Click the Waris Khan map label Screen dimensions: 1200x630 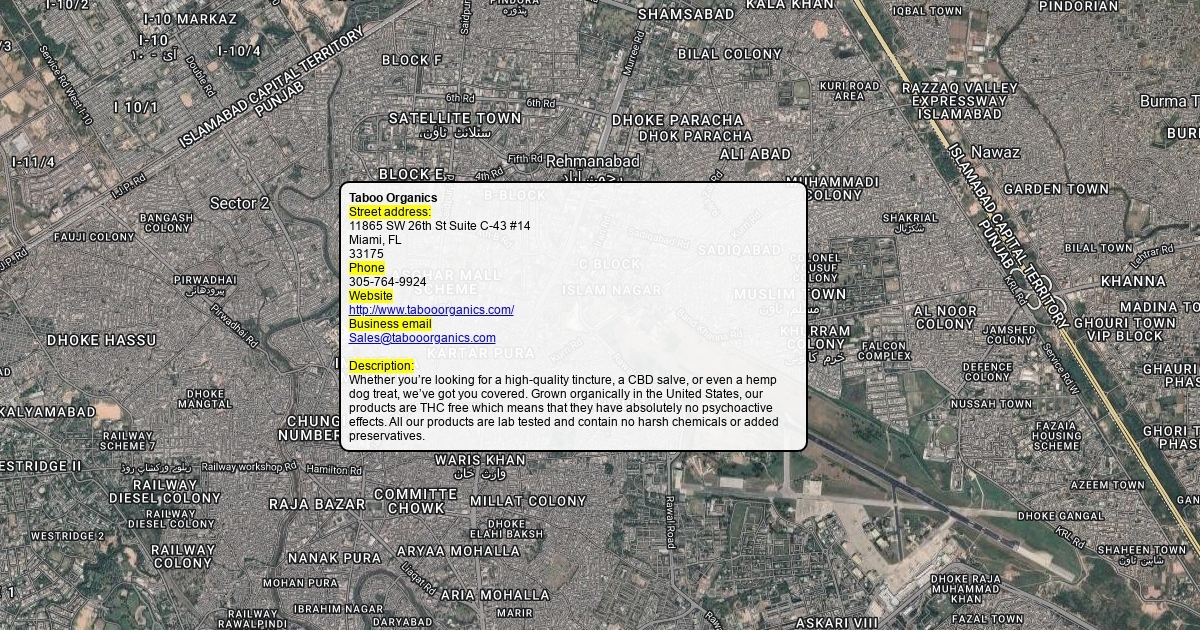(480, 460)
